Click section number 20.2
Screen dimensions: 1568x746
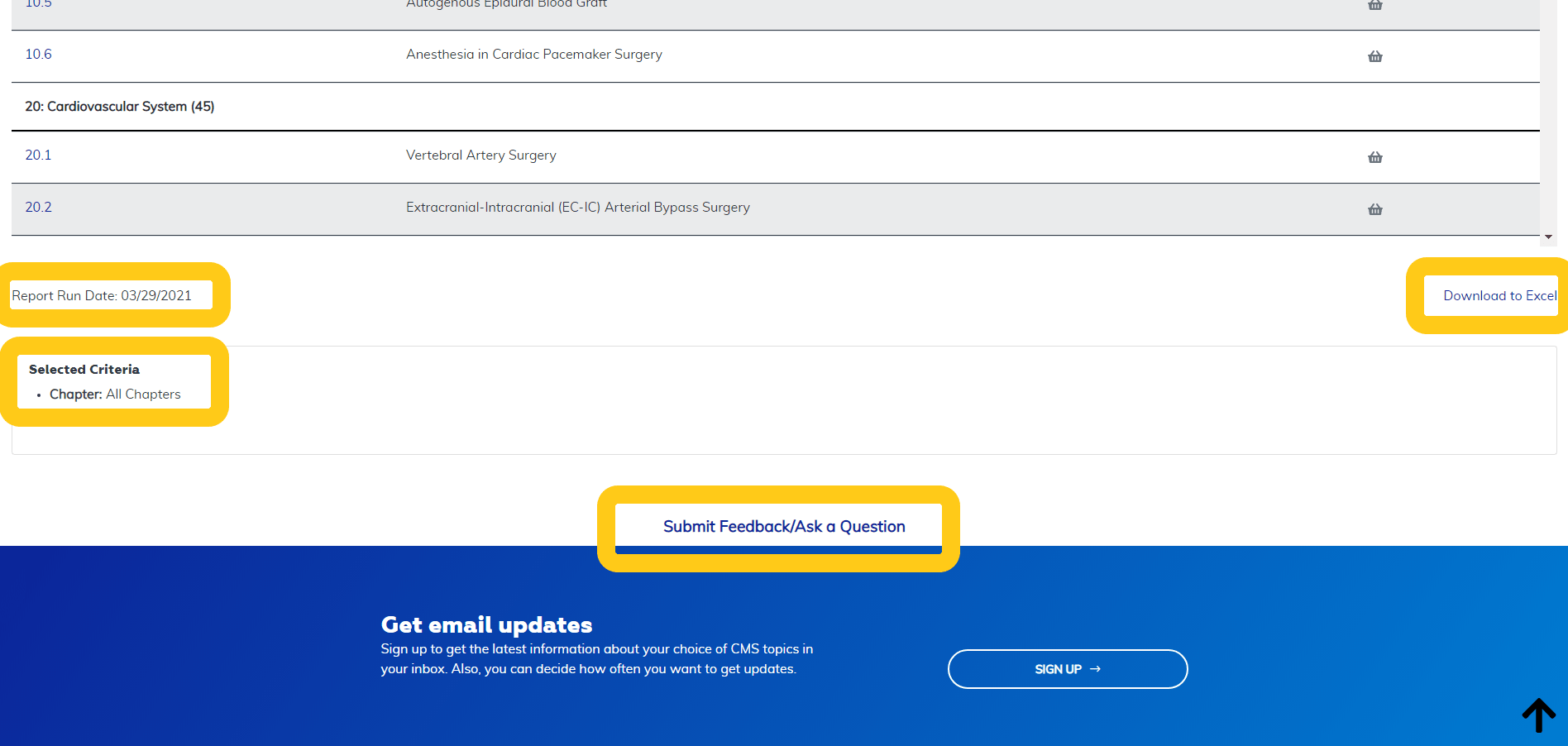[38, 208]
